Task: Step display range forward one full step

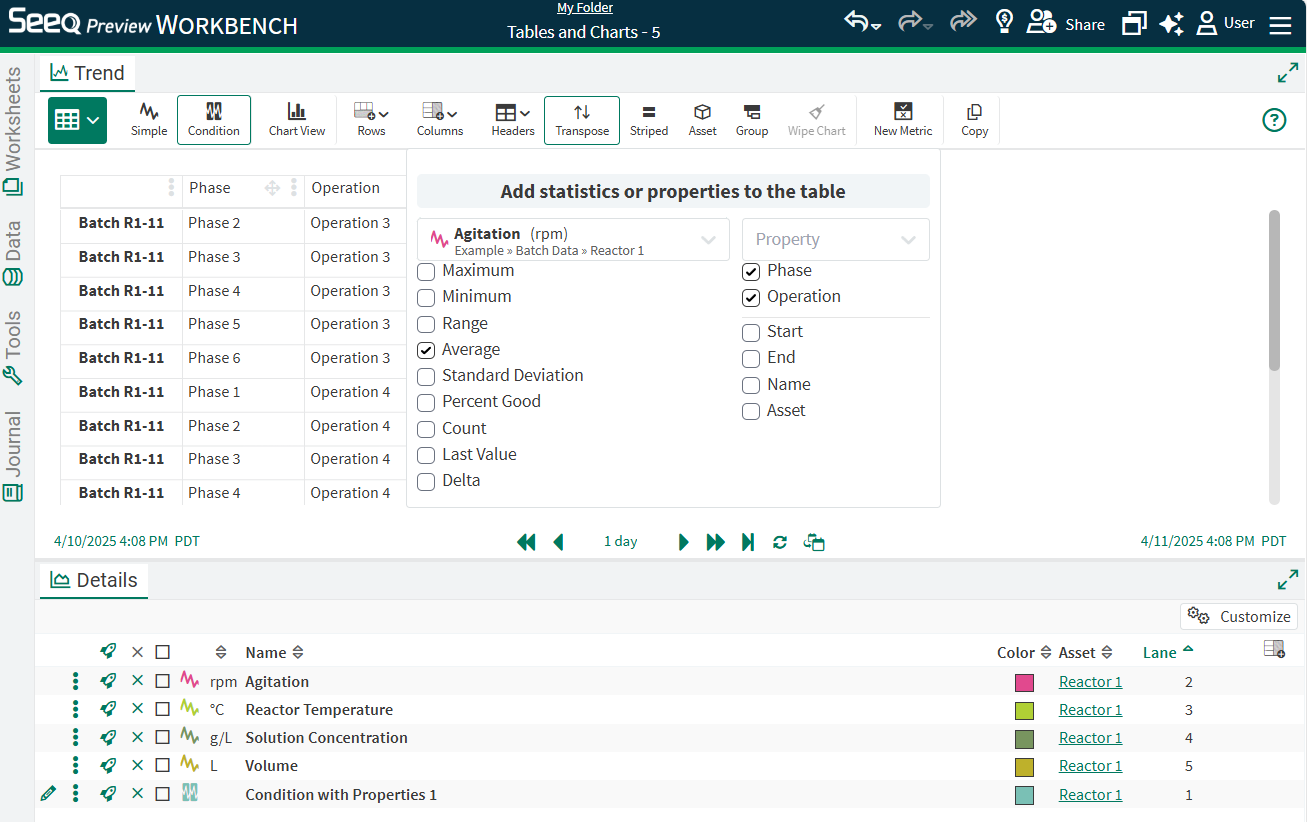Action: (715, 542)
